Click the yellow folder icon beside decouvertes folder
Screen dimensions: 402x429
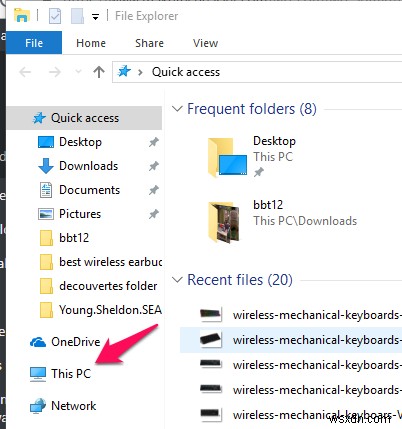click(x=46, y=286)
